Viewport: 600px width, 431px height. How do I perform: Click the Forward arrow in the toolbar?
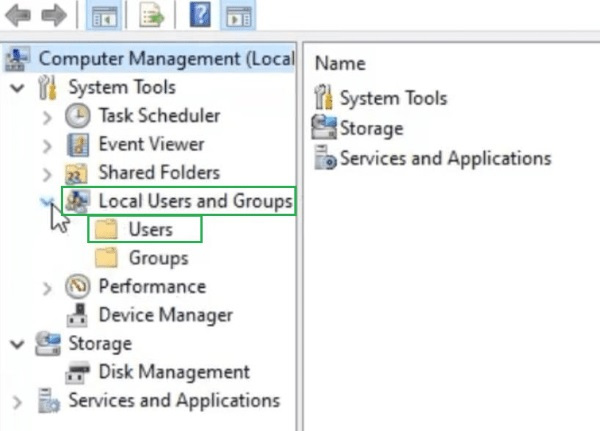pos(54,16)
